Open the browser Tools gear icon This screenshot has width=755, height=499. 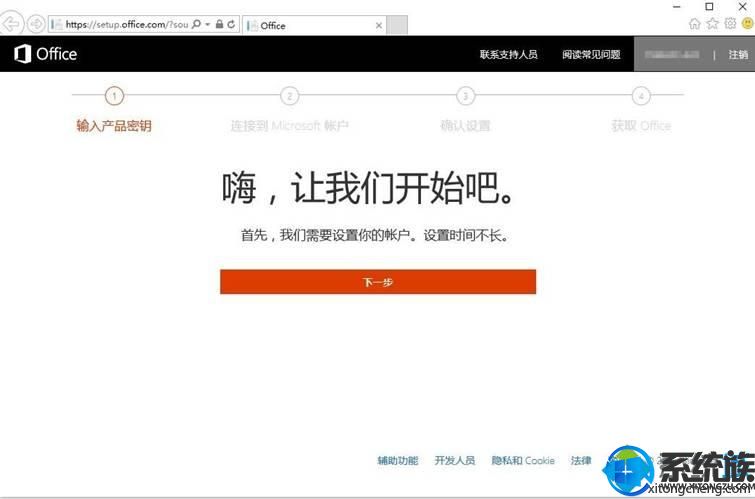(730, 24)
